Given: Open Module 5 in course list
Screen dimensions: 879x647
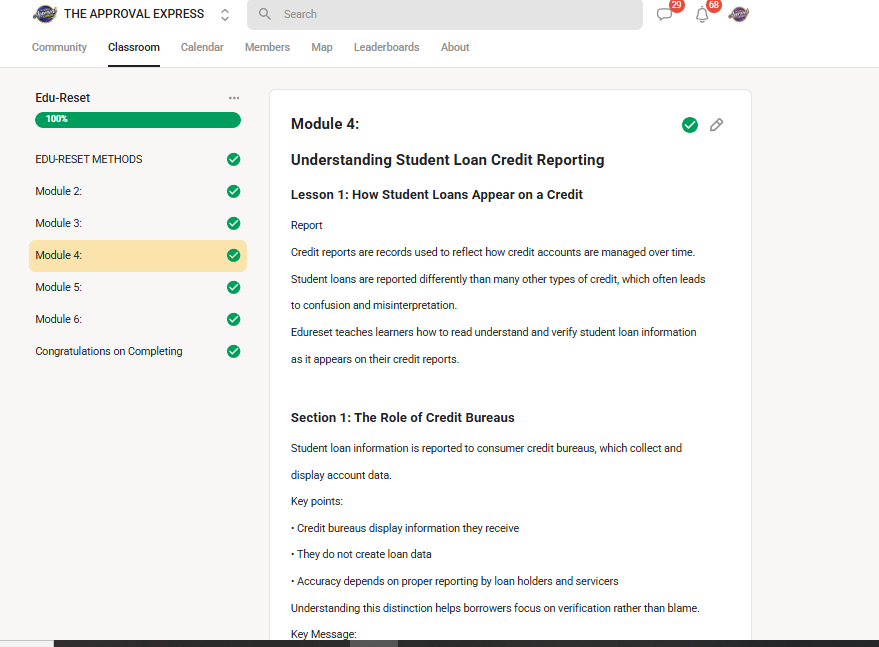Looking at the screenshot, I should (138, 287).
